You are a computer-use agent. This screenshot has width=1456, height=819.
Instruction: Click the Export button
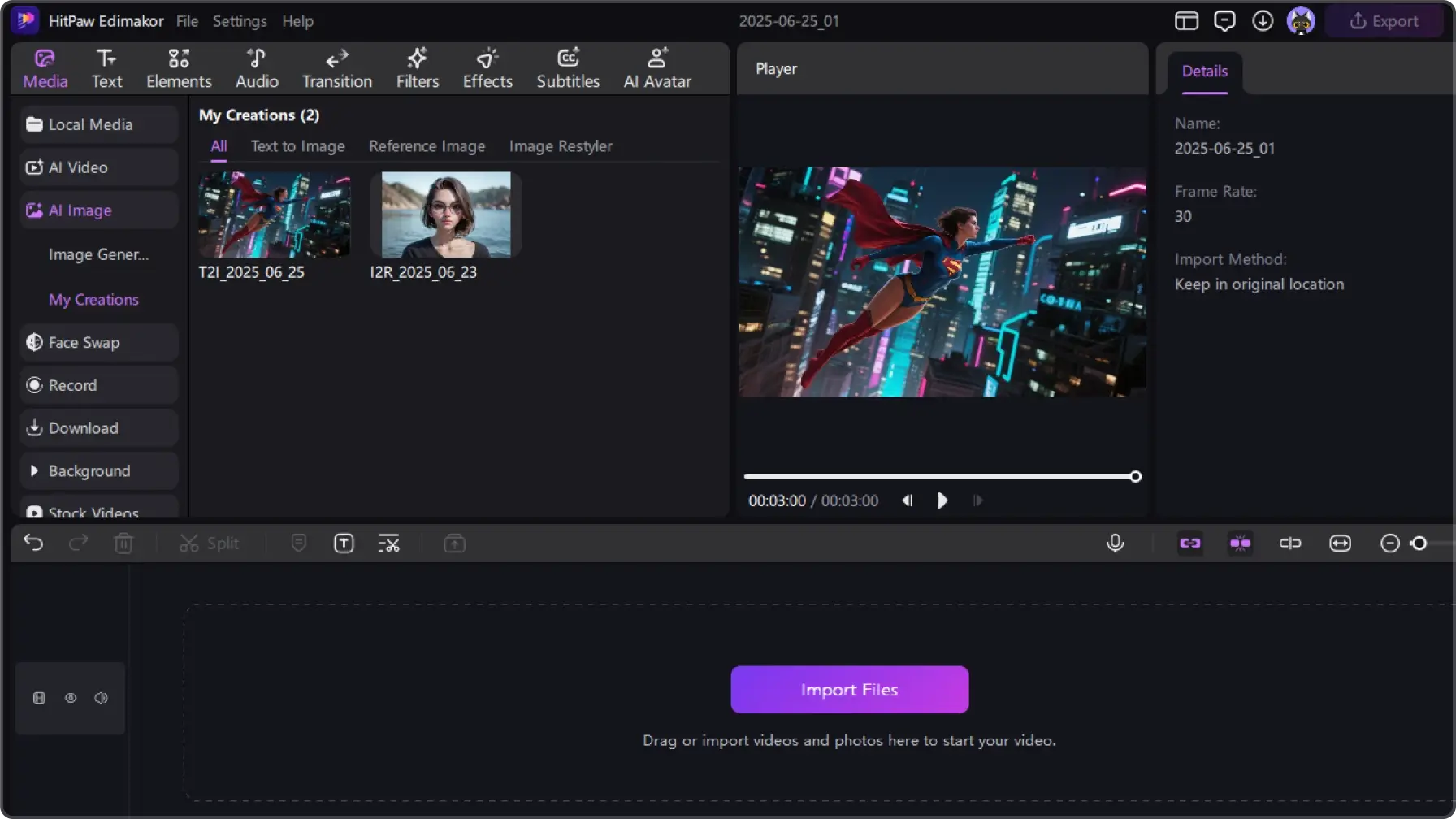click(1384, 21)
